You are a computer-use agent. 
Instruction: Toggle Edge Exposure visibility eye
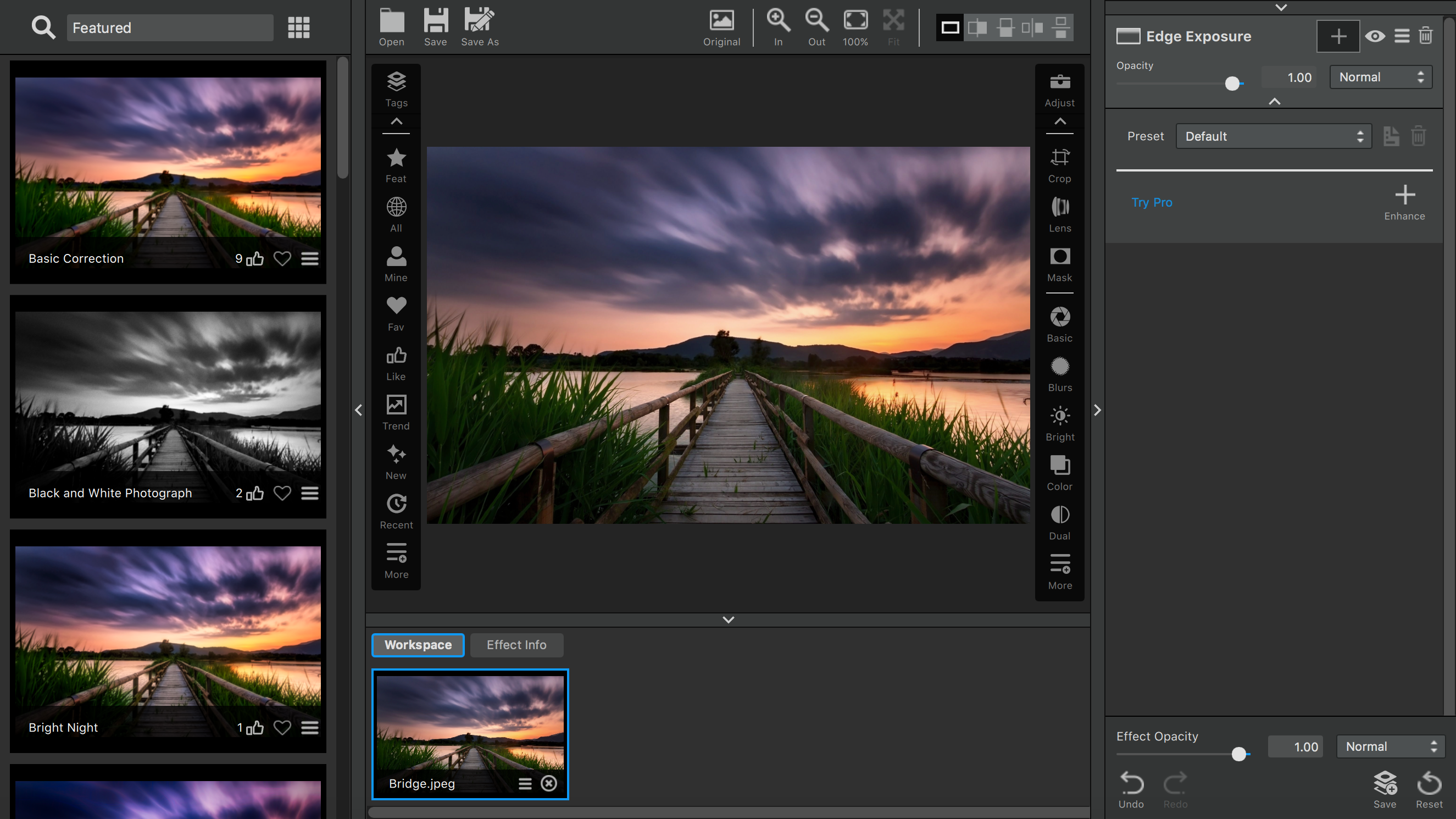point(1375,36)
